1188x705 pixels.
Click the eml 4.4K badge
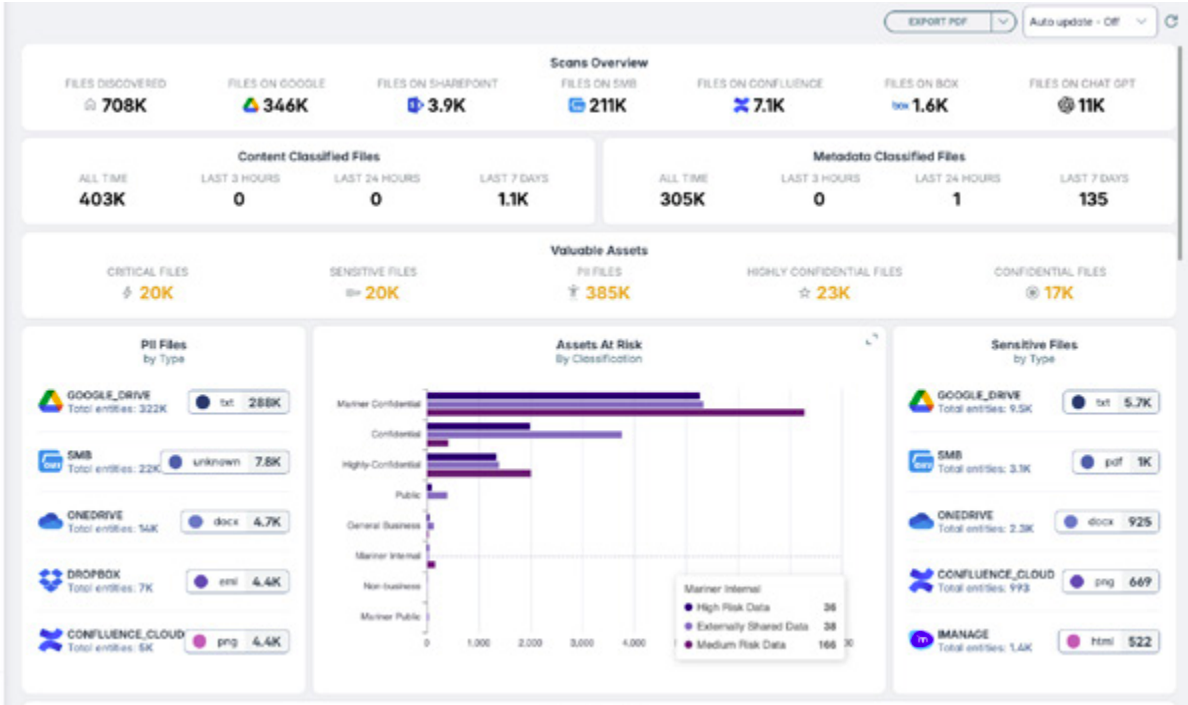coord(238,582)
